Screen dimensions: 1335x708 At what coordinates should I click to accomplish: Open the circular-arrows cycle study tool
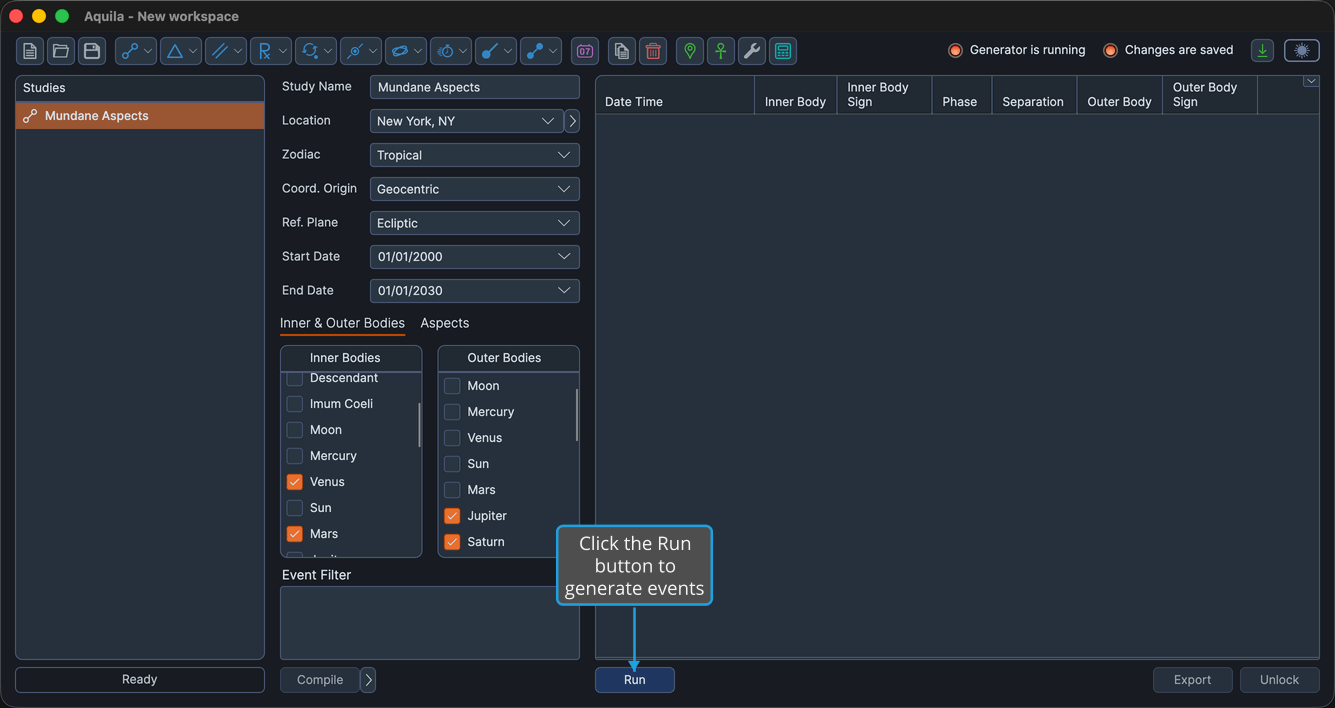pos(316,51)
